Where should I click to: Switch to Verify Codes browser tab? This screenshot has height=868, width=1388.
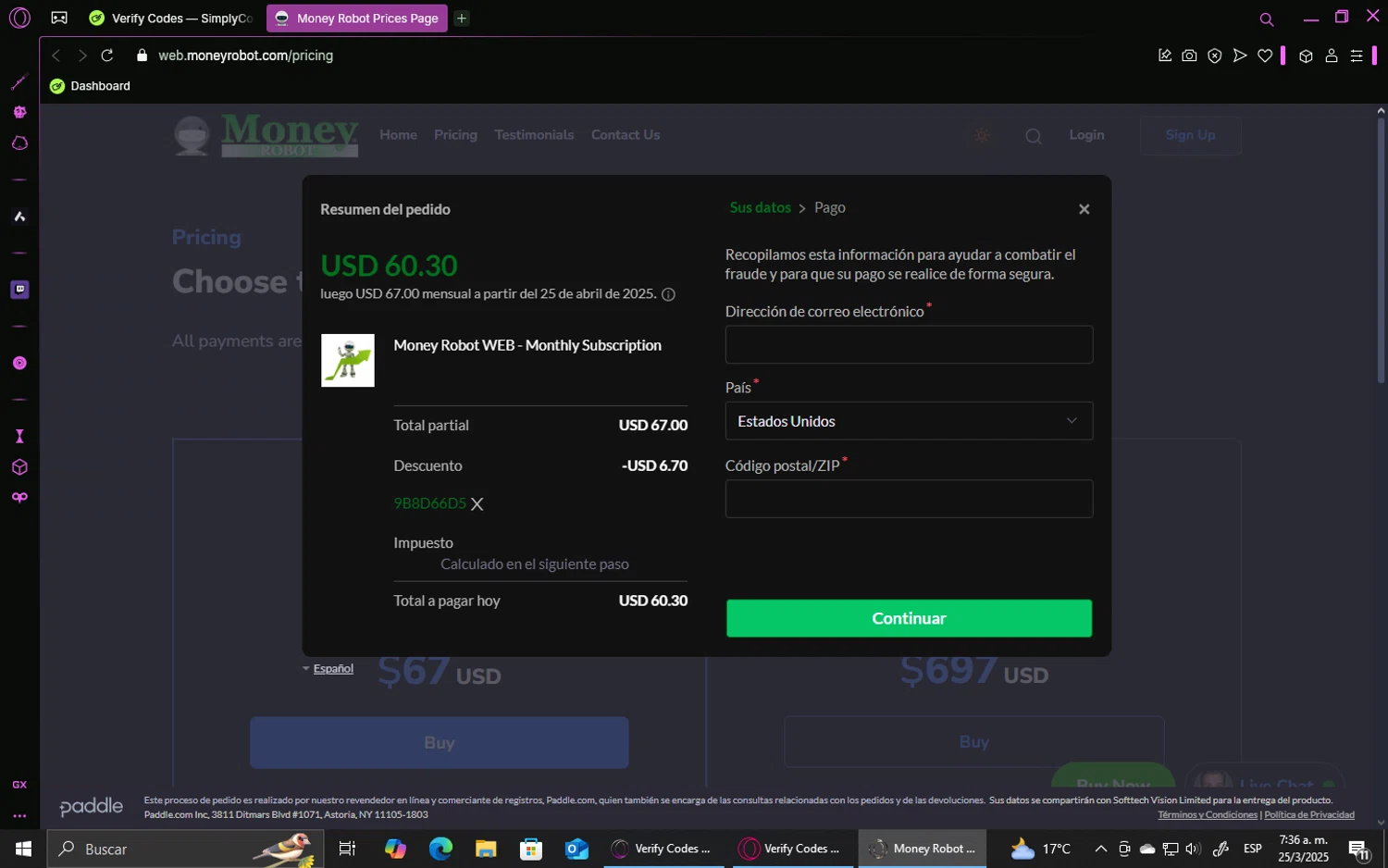(x=171, y=19)
